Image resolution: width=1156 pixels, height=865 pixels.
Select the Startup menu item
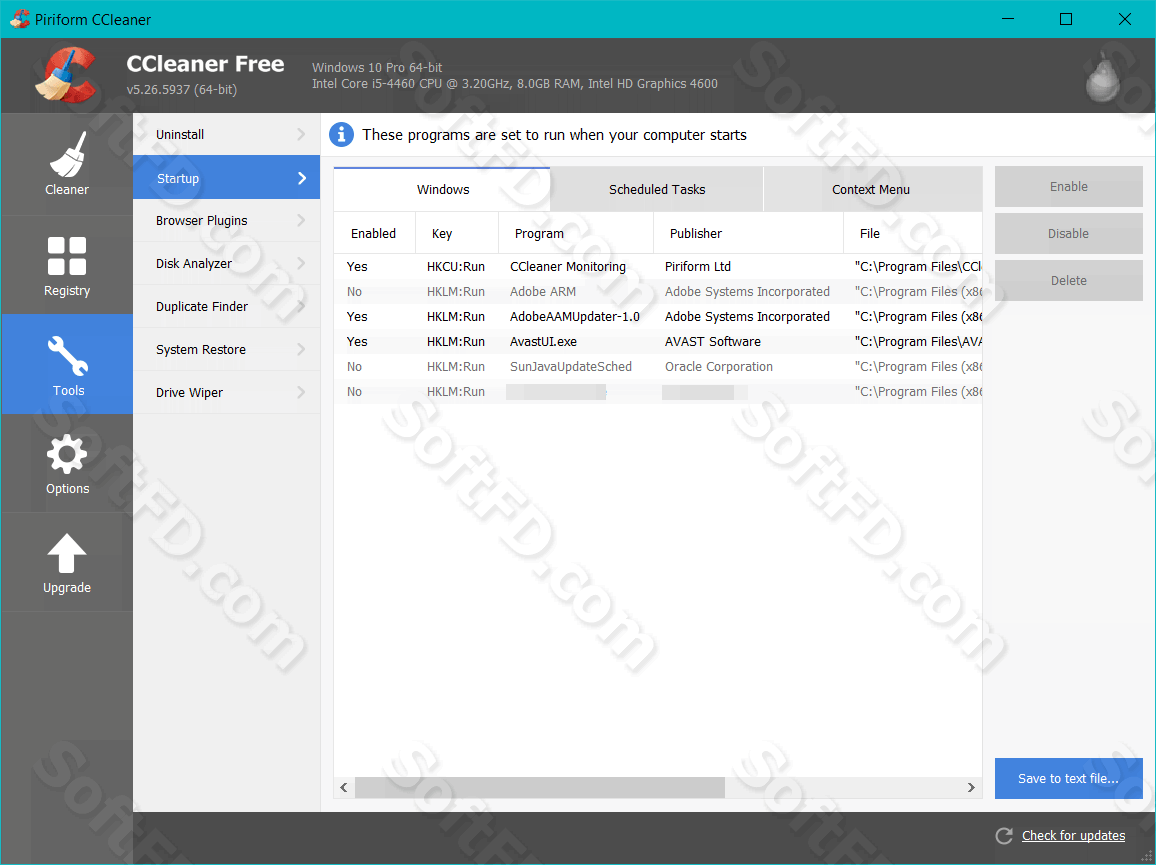tap(226, 178)
